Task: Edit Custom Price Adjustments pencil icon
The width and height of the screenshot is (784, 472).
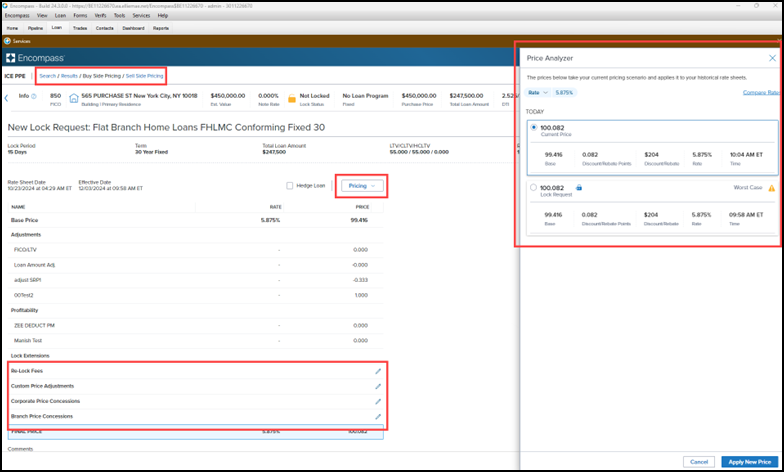Action: [x=378, y=386]
